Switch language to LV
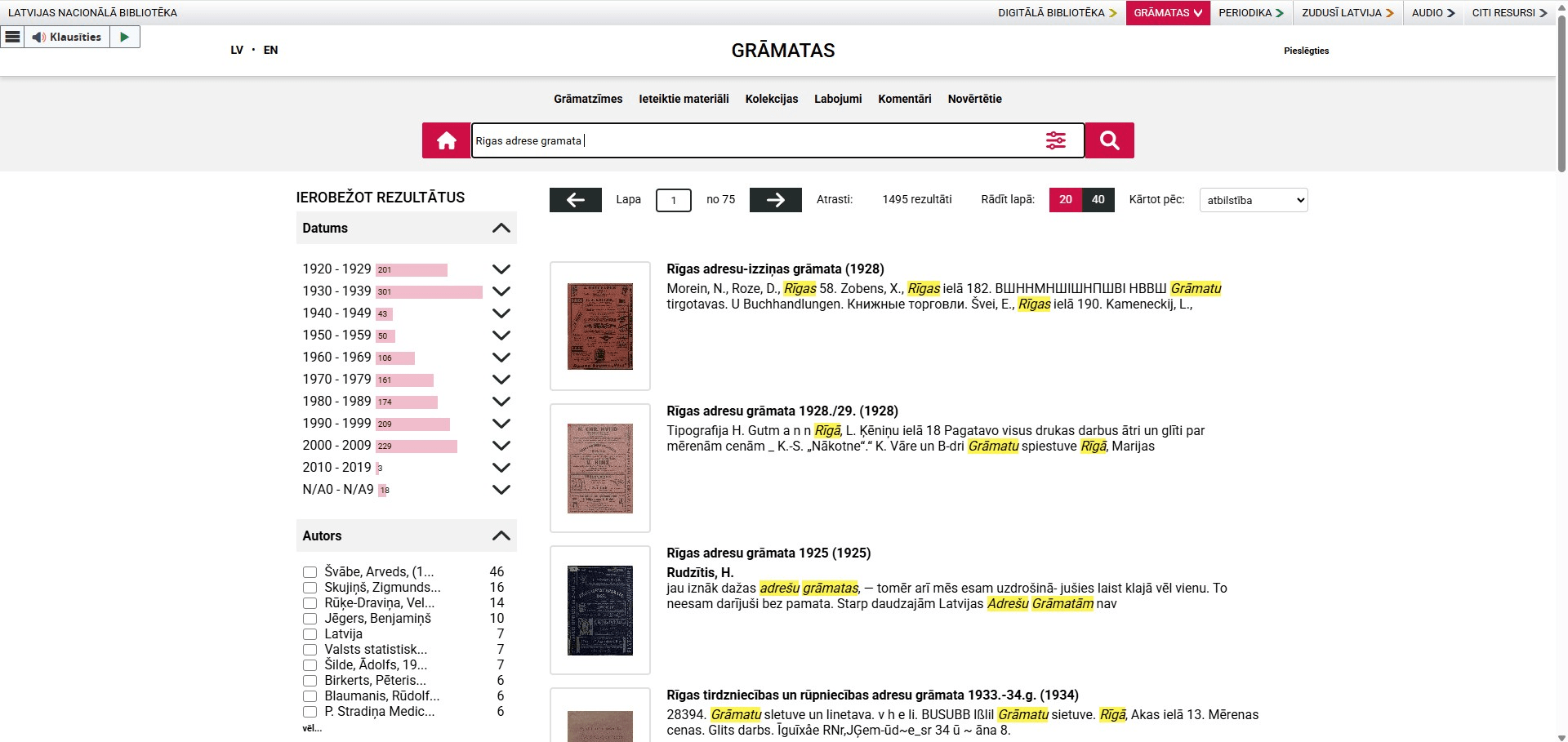This screenshot has width=1568, height=742. (x=237, y=50)
